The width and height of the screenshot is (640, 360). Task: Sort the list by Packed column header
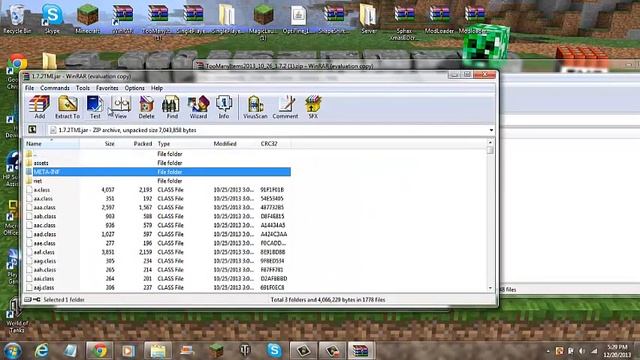point(136,144)
